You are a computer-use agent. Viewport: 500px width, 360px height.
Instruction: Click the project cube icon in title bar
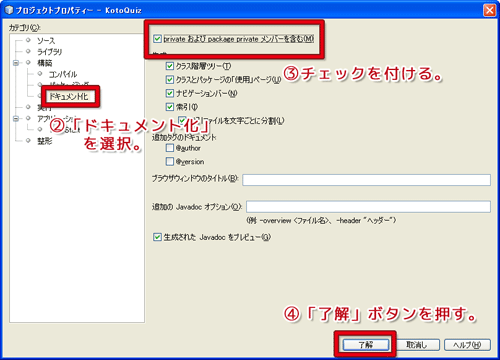coord(9,10)
